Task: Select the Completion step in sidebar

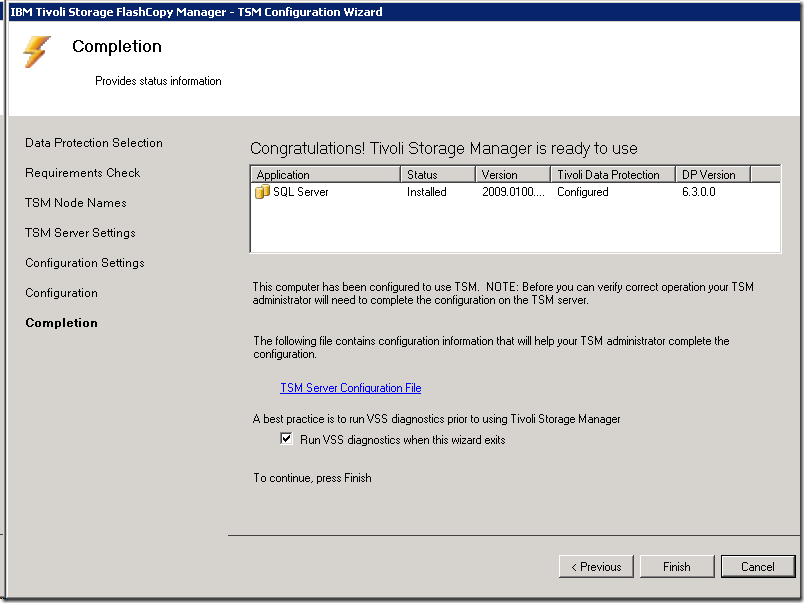Action: 62,323
